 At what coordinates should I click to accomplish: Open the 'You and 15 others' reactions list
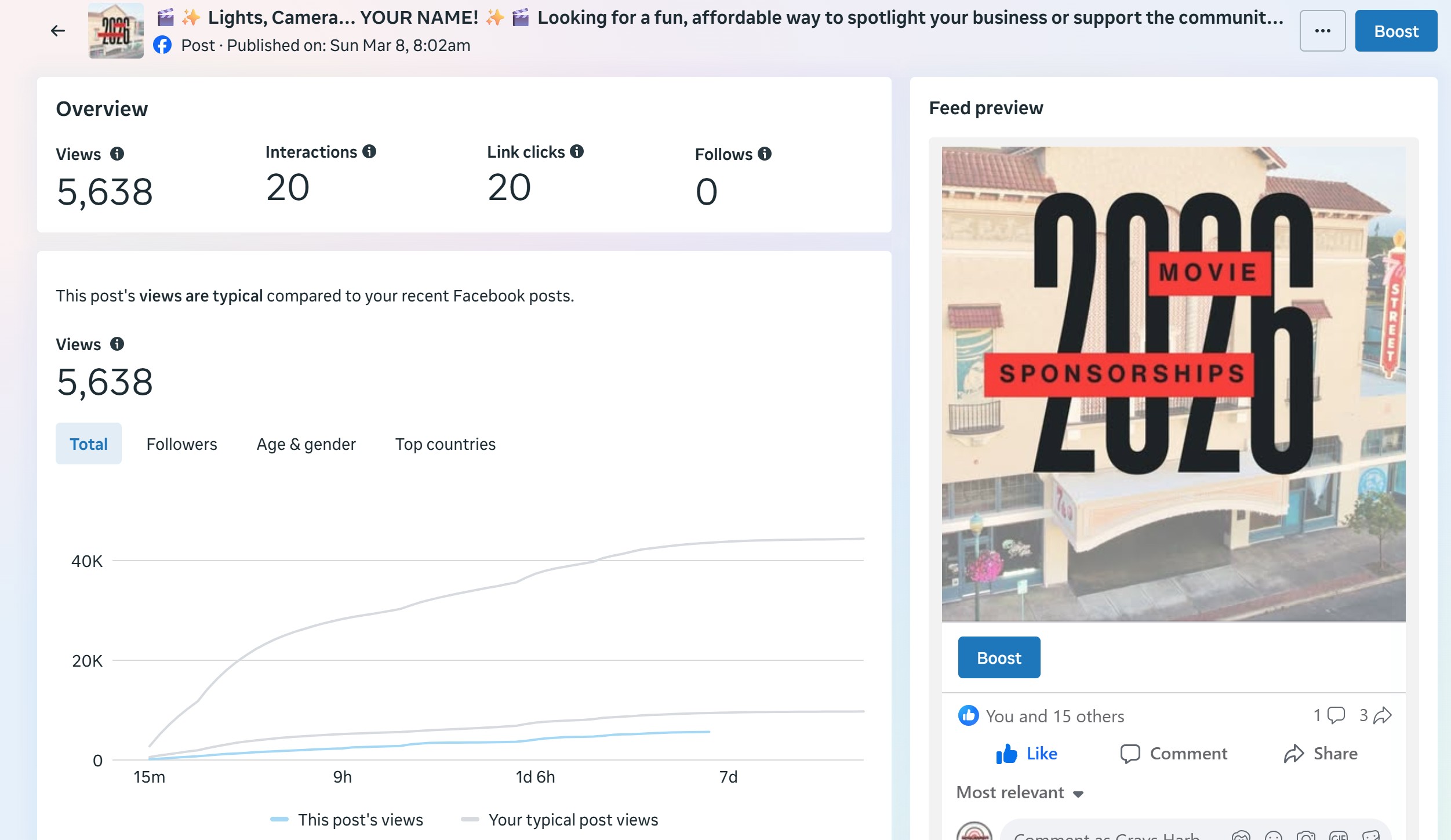[x=1054, y=716]
